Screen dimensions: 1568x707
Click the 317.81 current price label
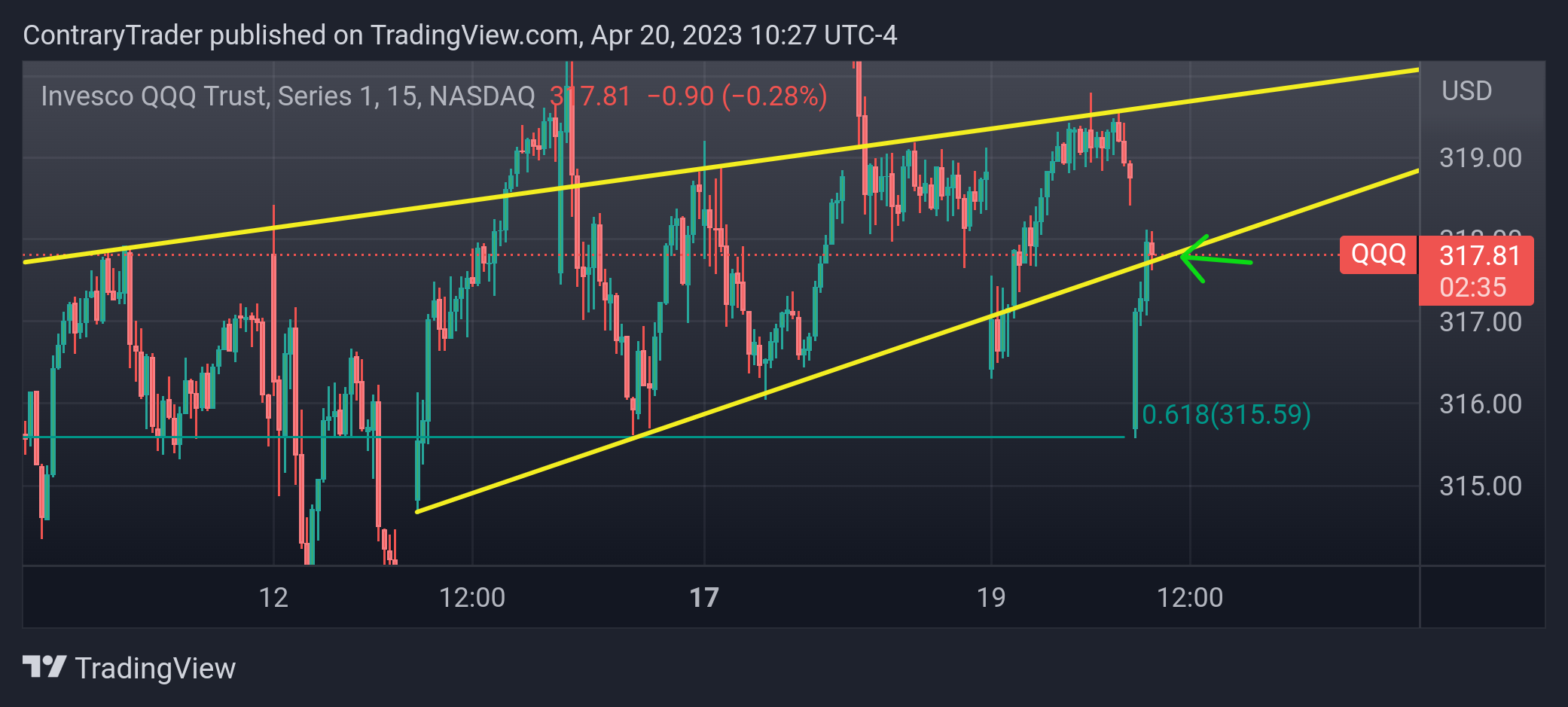click(x=1480, y=255)
